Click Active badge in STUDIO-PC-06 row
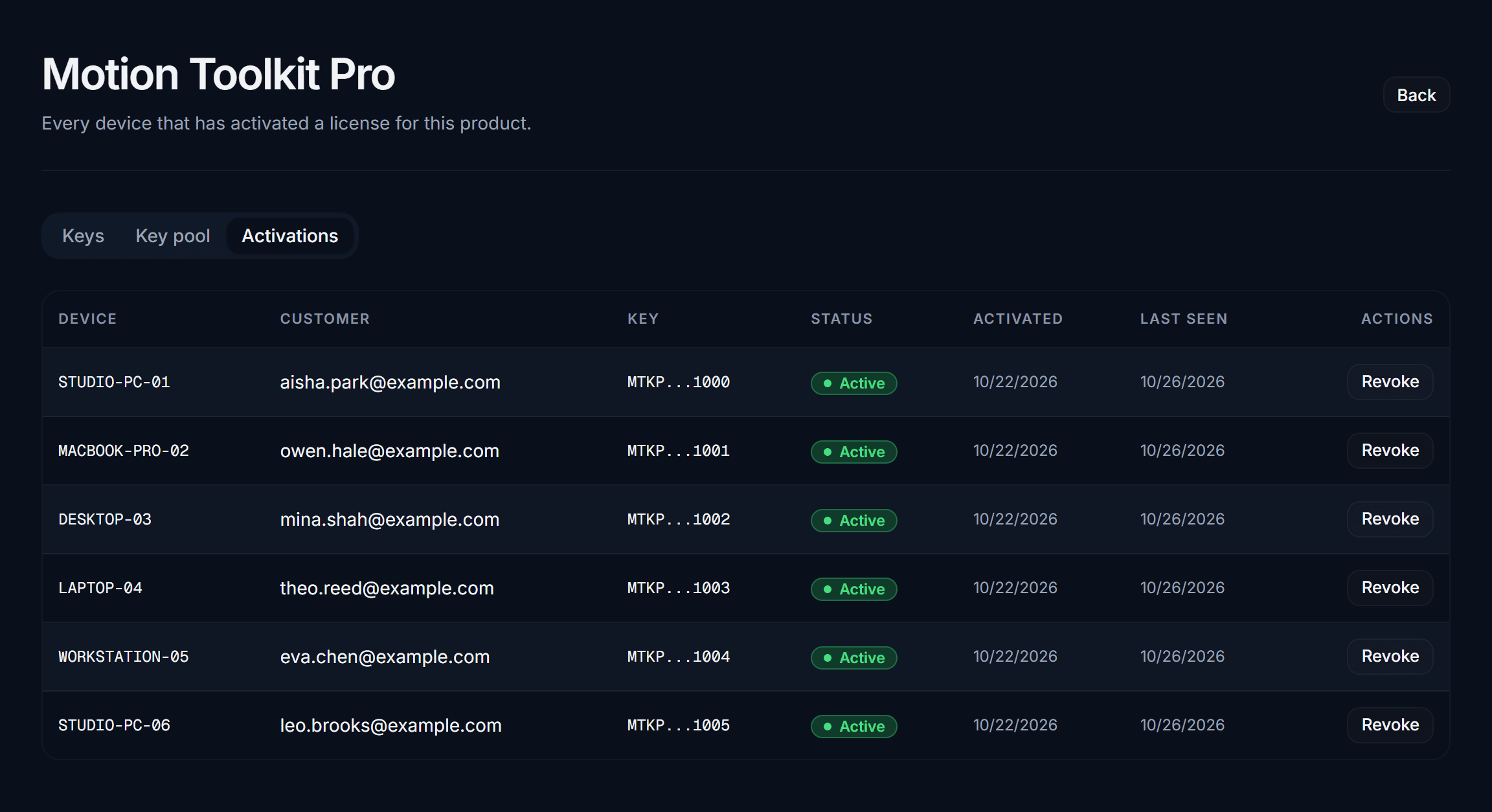Viewport: 1492px width, 812px height. click(x=853, y=727)
